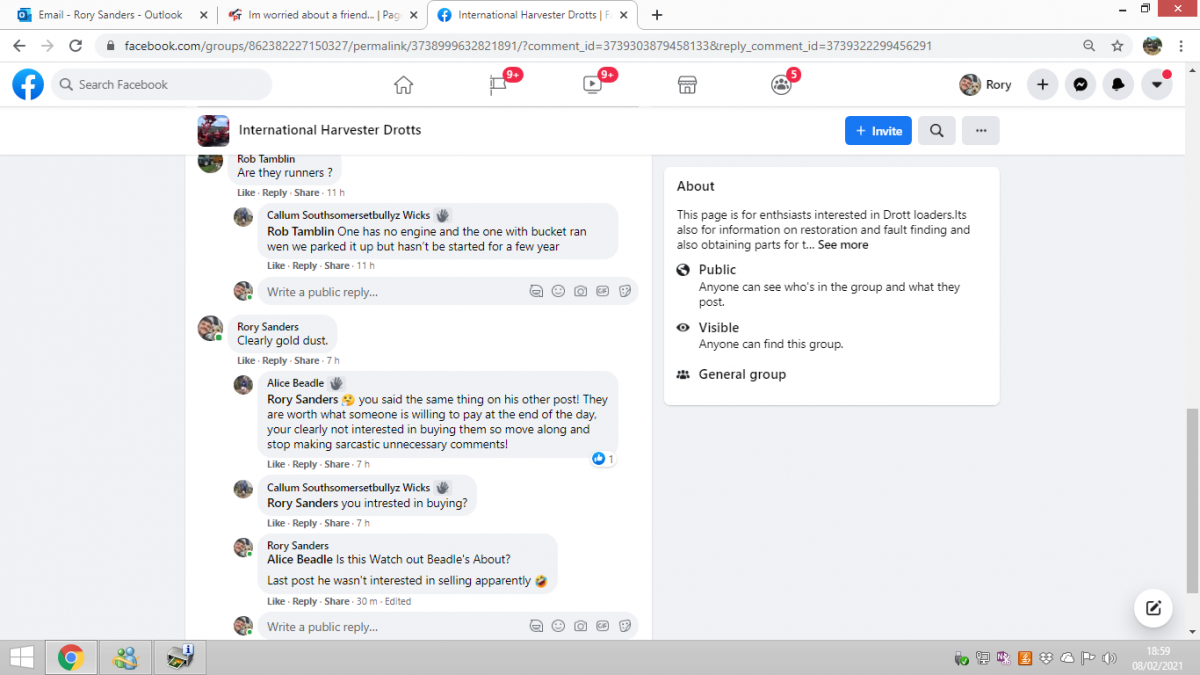The height and width of the screenshot is (675, 1200).
Task: Like Callum's reply about the engine
Action: coord(276,266)
